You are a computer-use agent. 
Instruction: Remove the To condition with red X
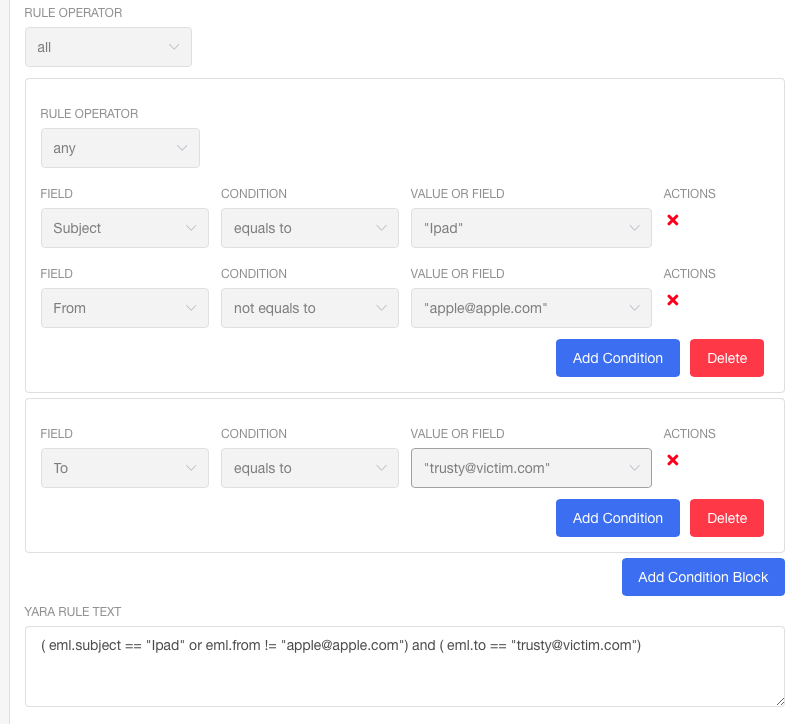coord(673,460)
